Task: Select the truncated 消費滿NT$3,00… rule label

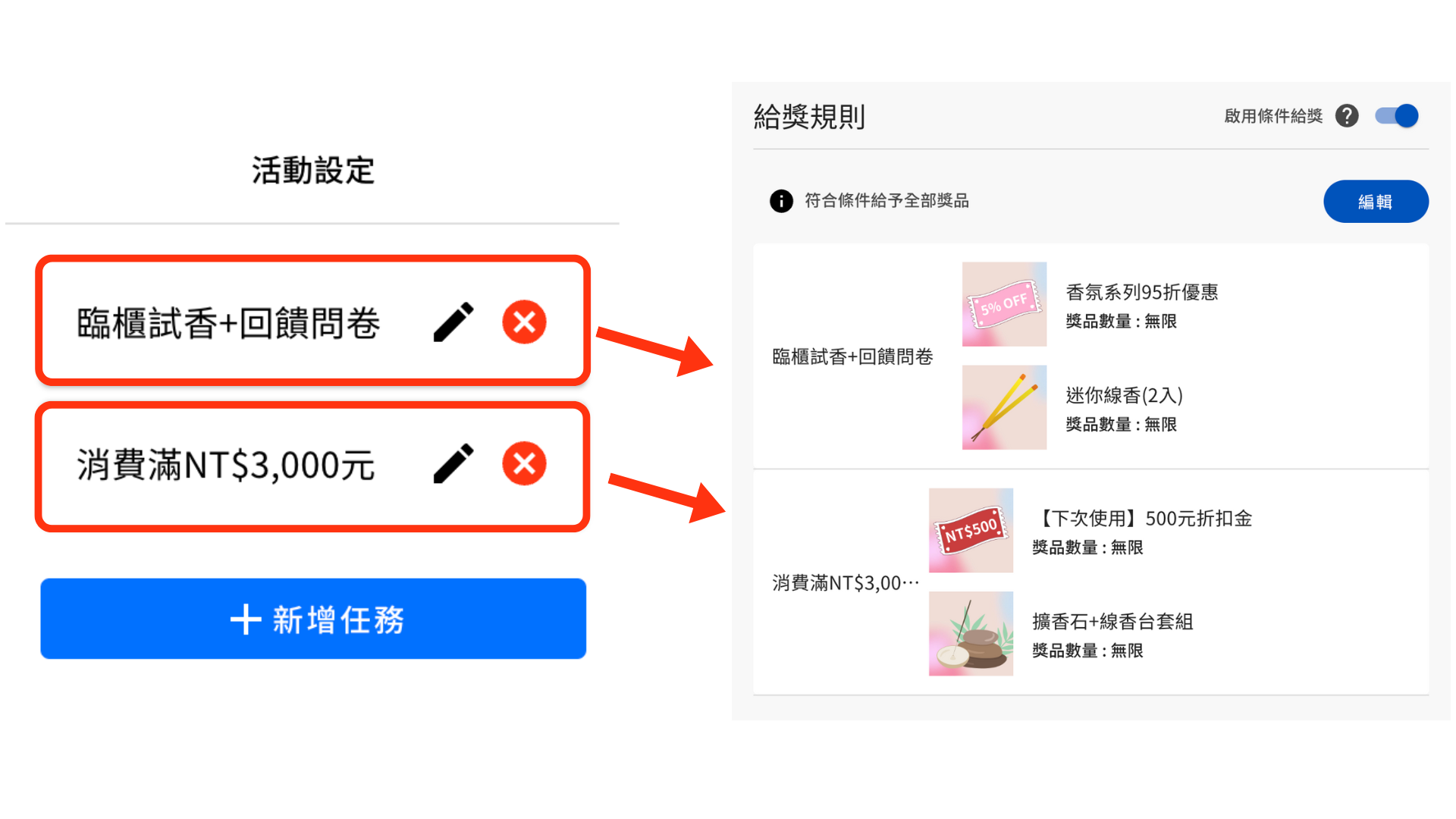Action: [x=846, y=582]
